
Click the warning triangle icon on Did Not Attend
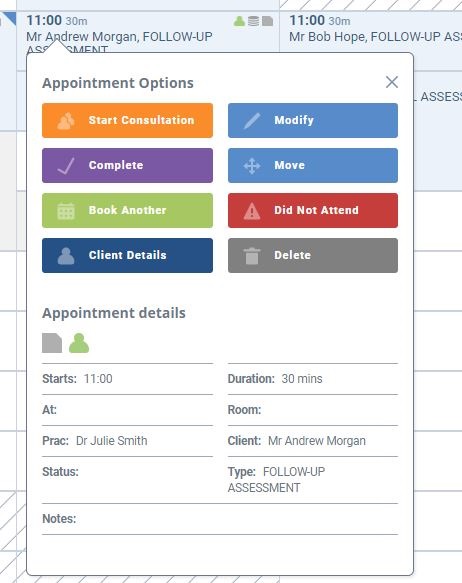(252, 211)
